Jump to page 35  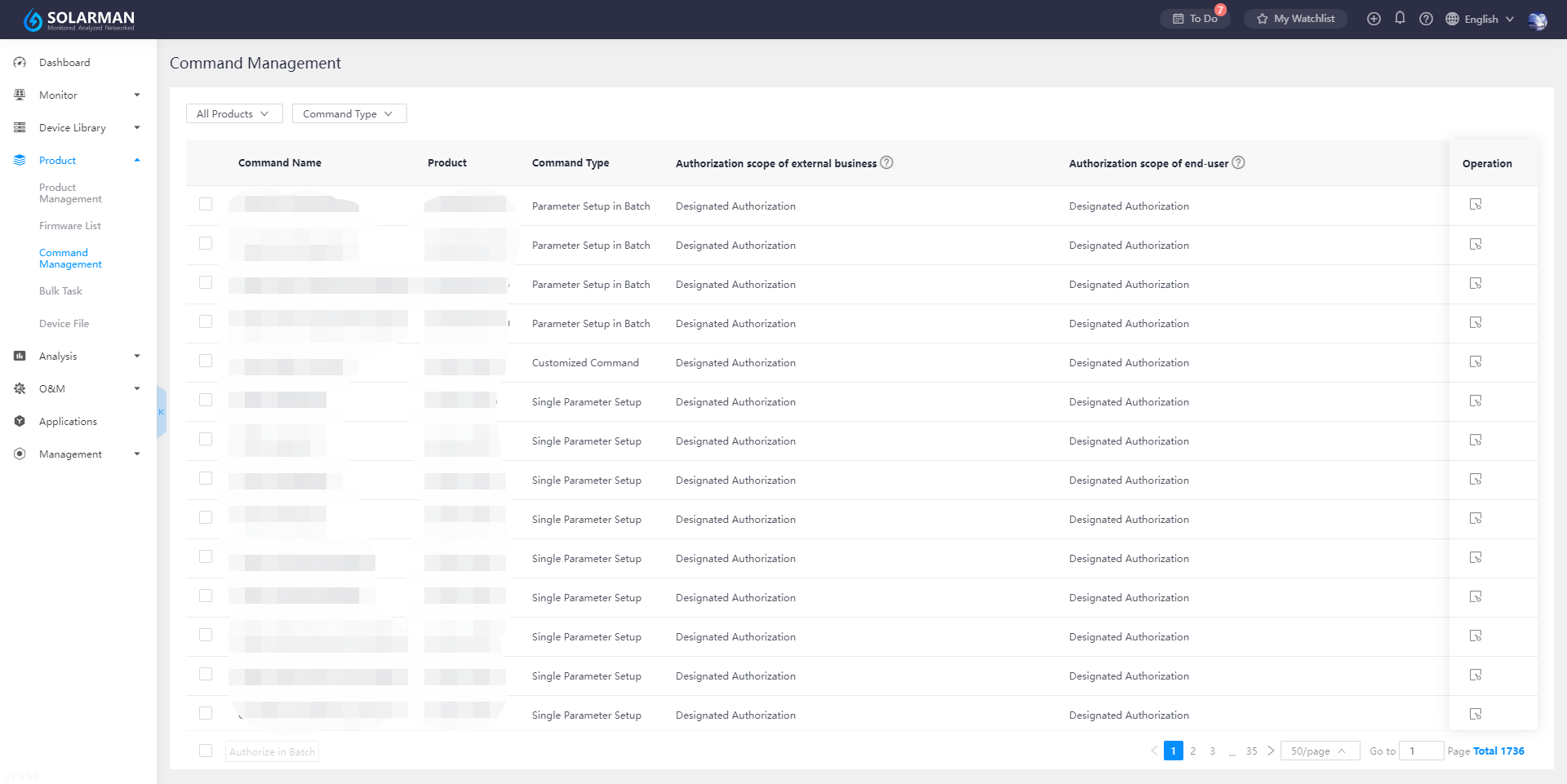click(x=1251, y=751)
